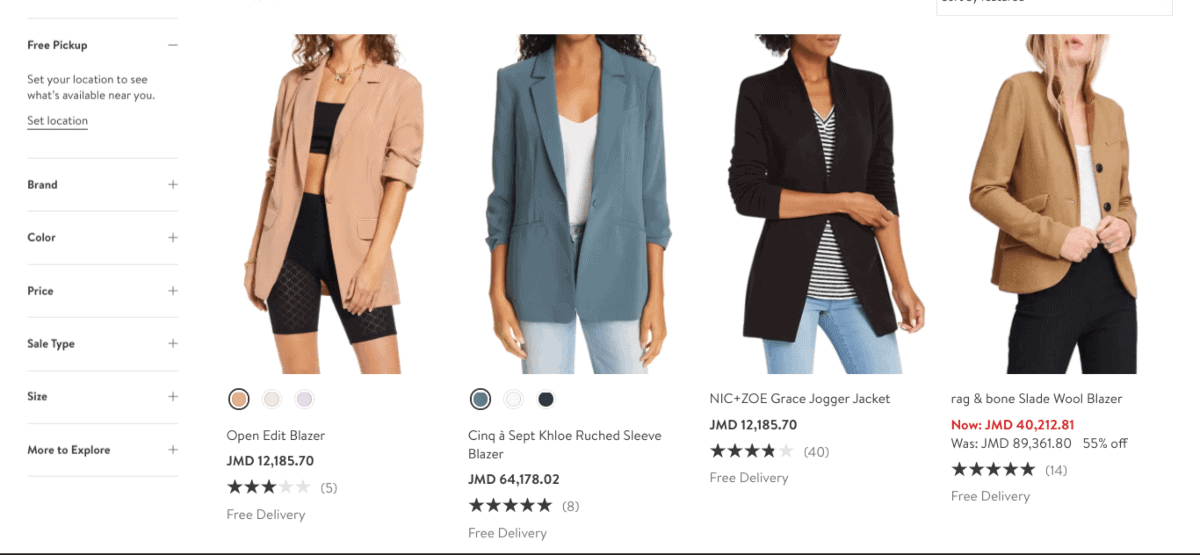
Task: Expand the Color filter
Action: [x=173, y=237]
